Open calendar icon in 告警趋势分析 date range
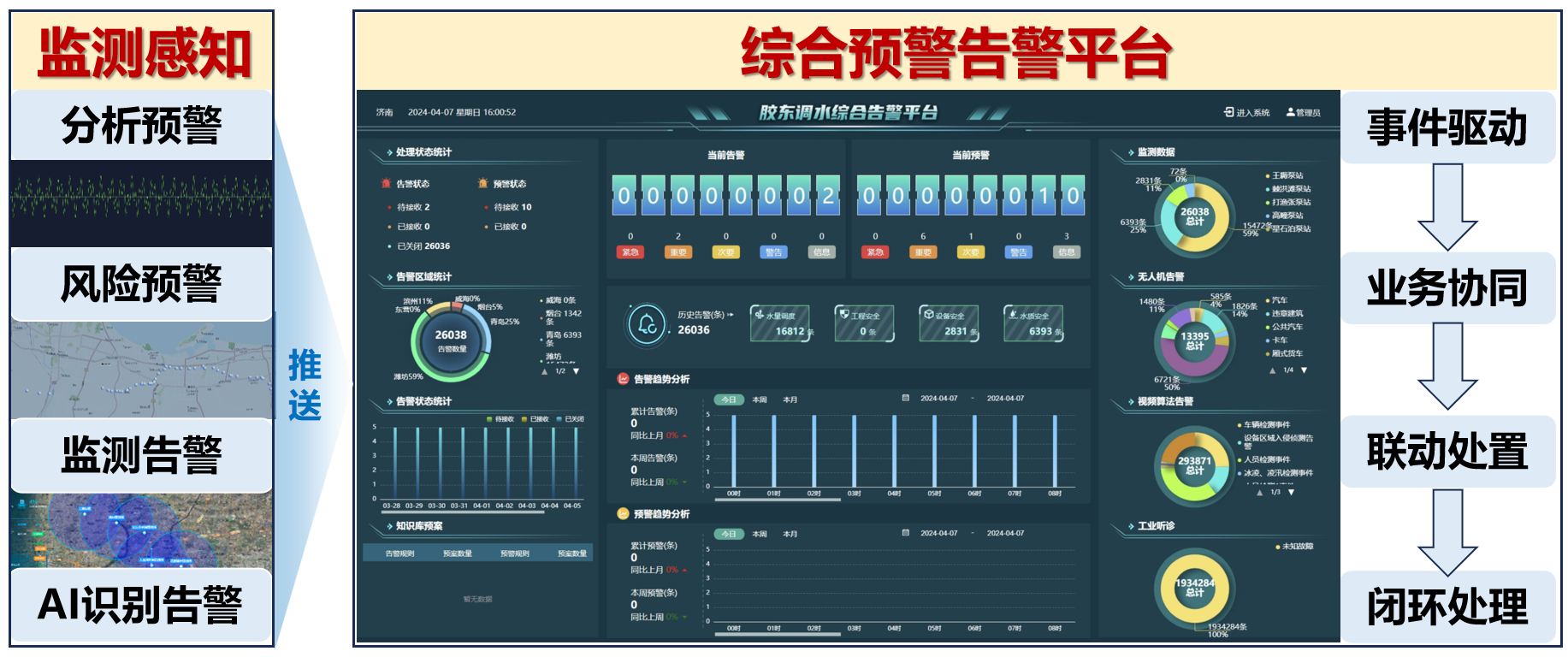 [906, 398]
